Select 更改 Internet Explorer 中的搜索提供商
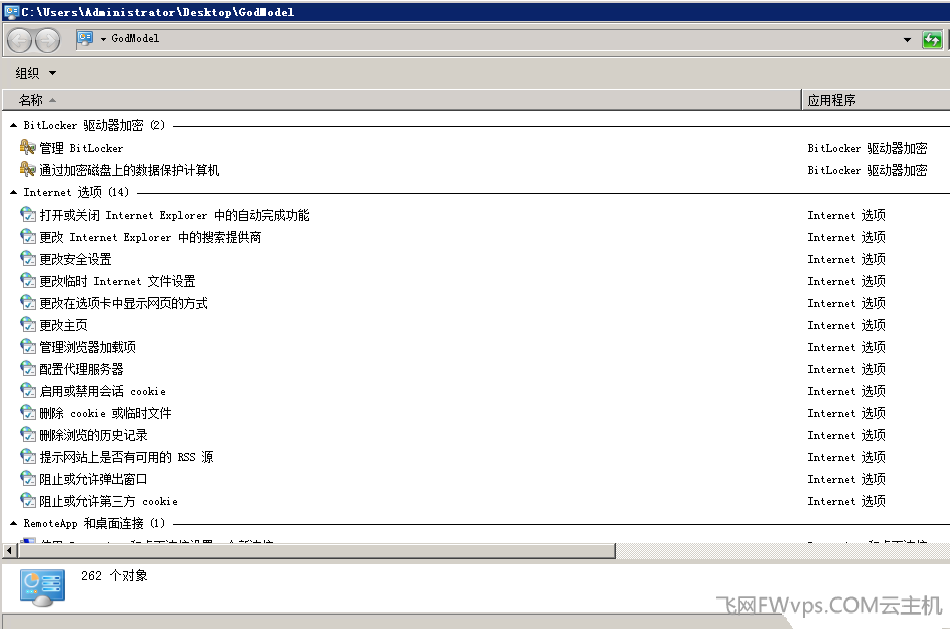 pyautogui.click(x=150, y=238)
